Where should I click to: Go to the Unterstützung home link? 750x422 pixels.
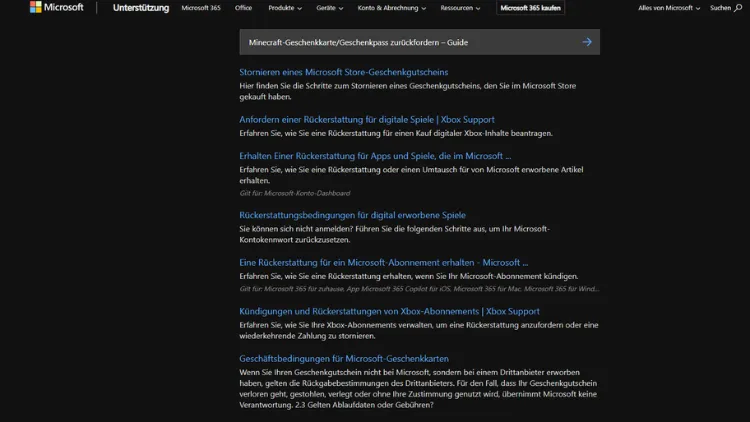(141, 8)
